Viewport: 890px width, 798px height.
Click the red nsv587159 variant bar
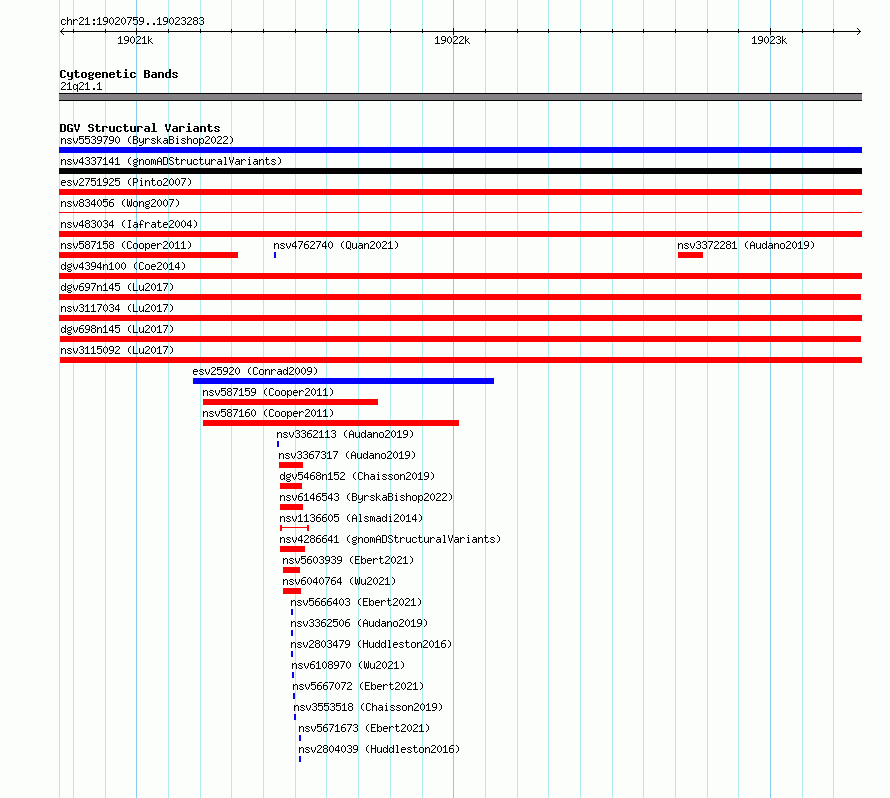pos(290,402)
